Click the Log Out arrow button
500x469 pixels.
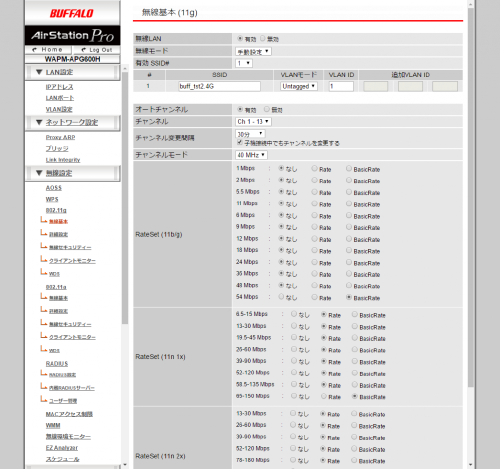[x=97, y=50]
